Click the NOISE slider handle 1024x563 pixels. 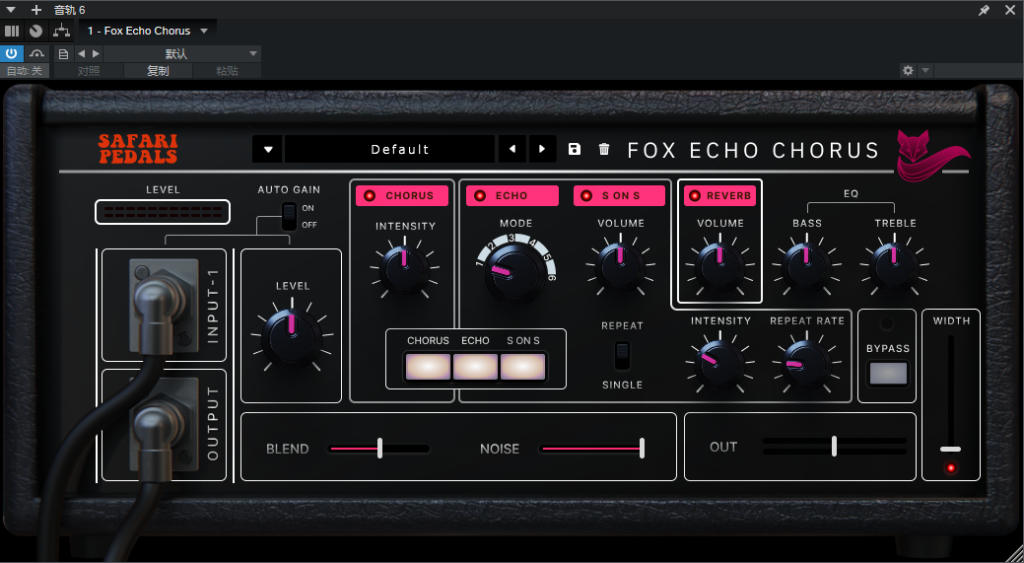(642, 448)
